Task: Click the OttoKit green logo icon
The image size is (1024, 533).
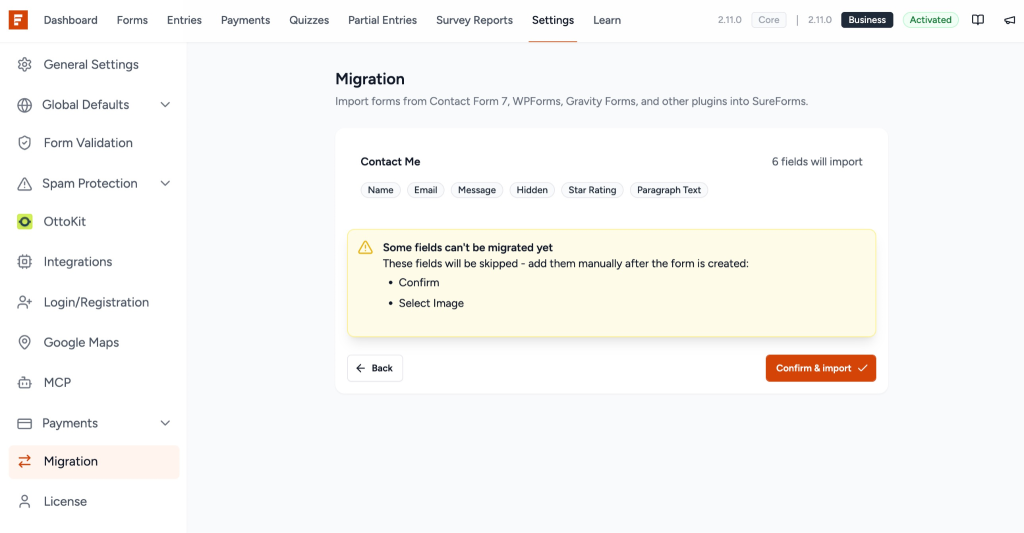Action: 25,221
